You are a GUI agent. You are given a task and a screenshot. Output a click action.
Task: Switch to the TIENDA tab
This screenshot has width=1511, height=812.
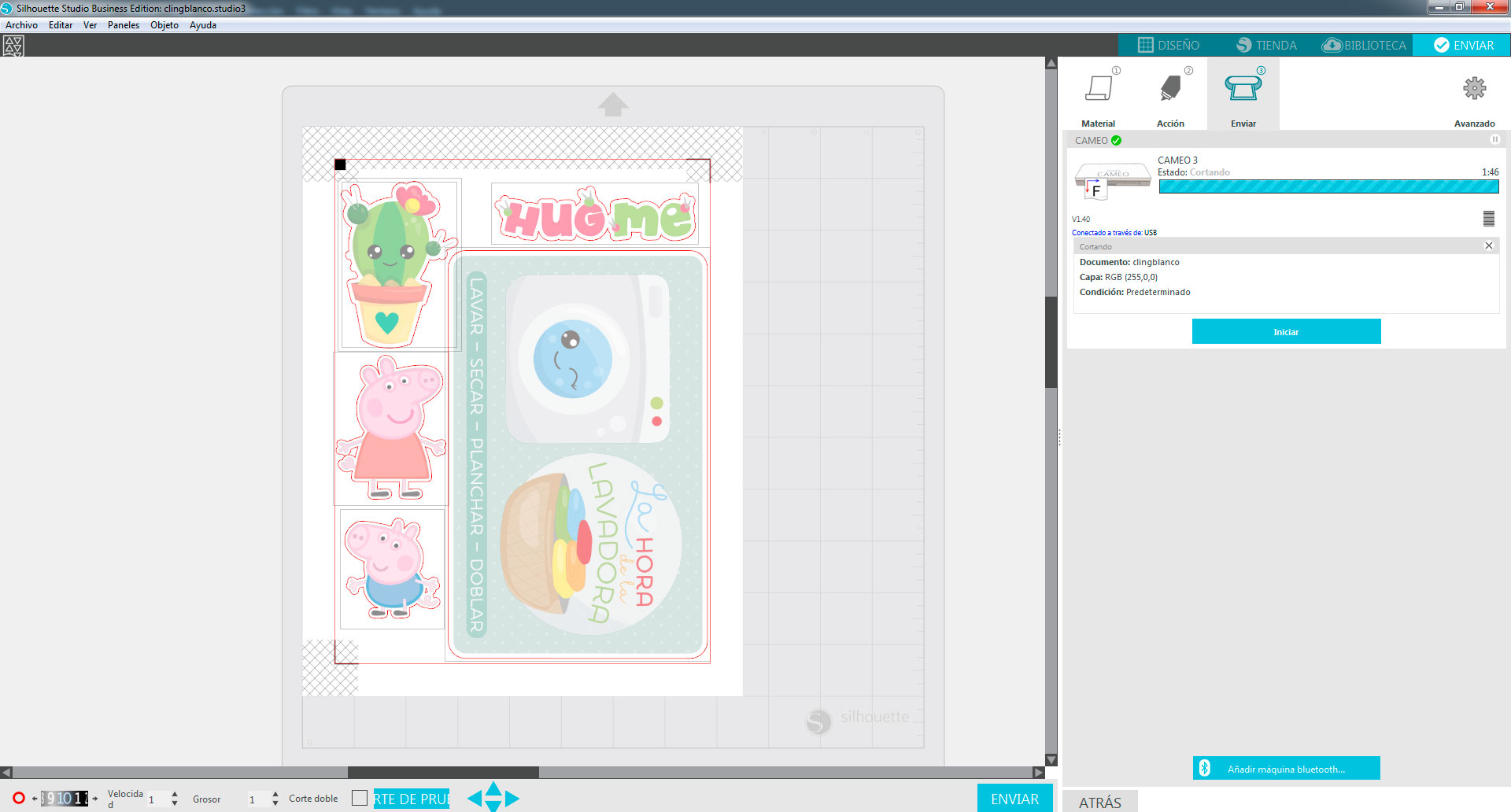1266,45
